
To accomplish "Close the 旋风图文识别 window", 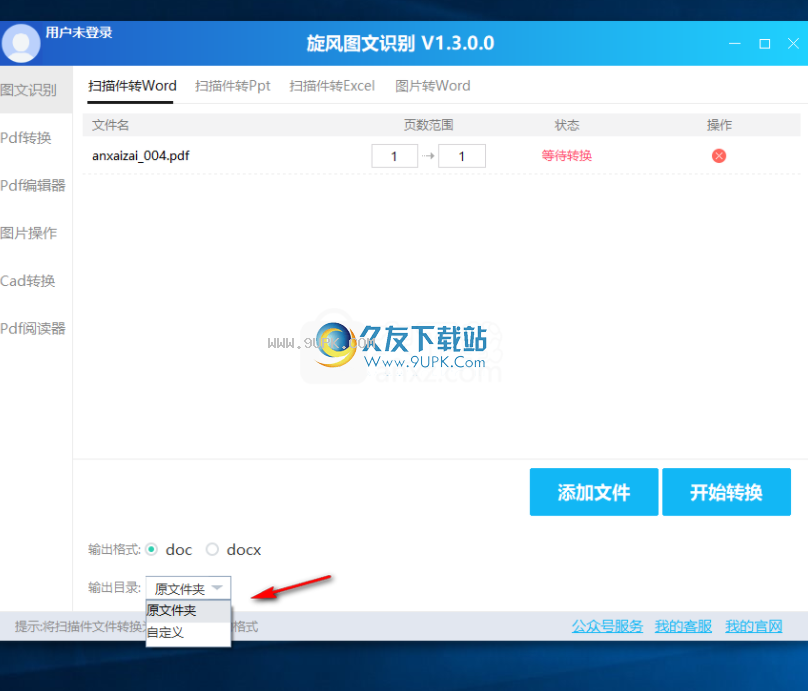I will 794,44.
